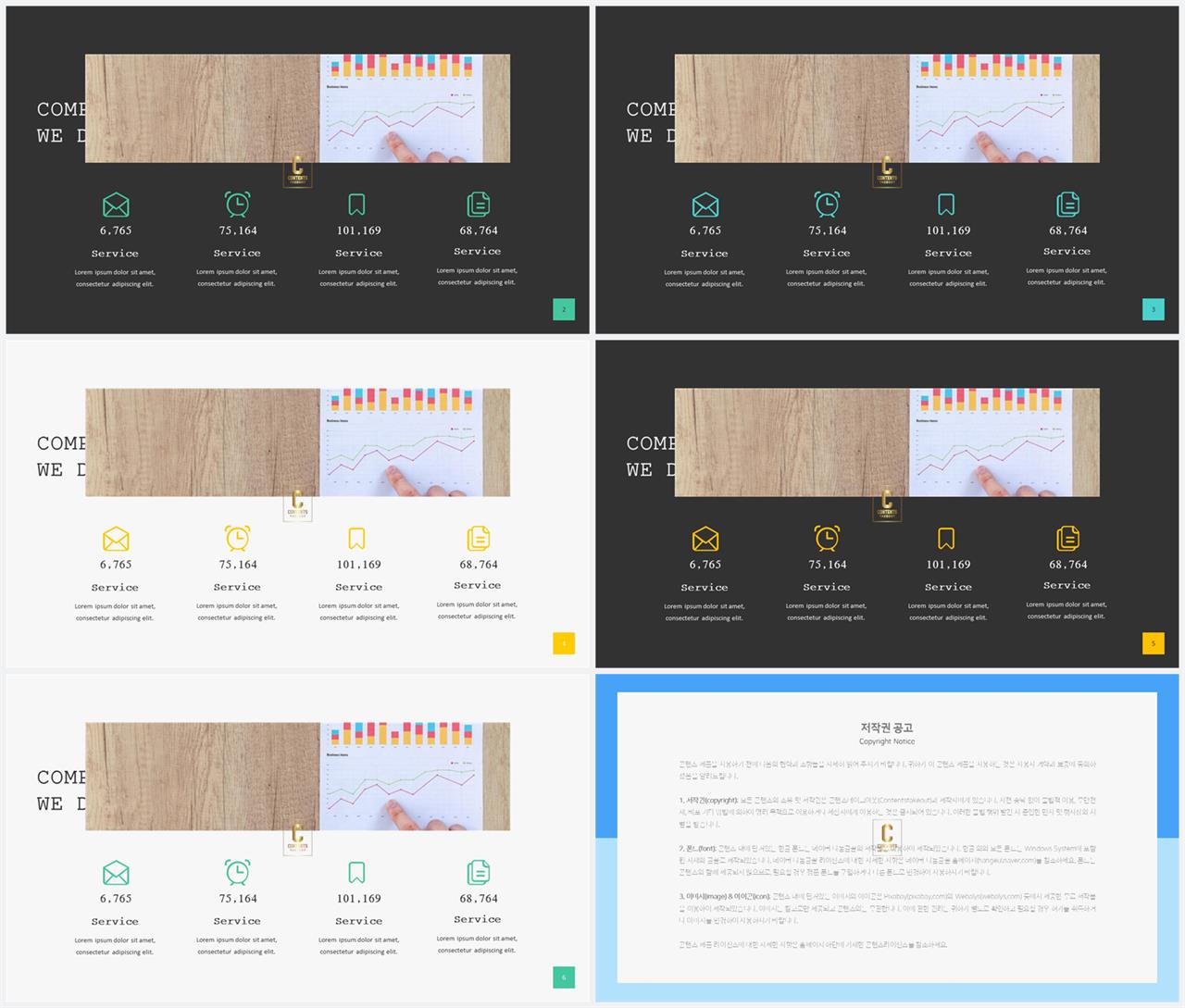Image resolution: width=1185 pixels, height=1008 pixels.
Task: Select the image & icon paragraph numbered 3
Action: (x=887, y=908)
